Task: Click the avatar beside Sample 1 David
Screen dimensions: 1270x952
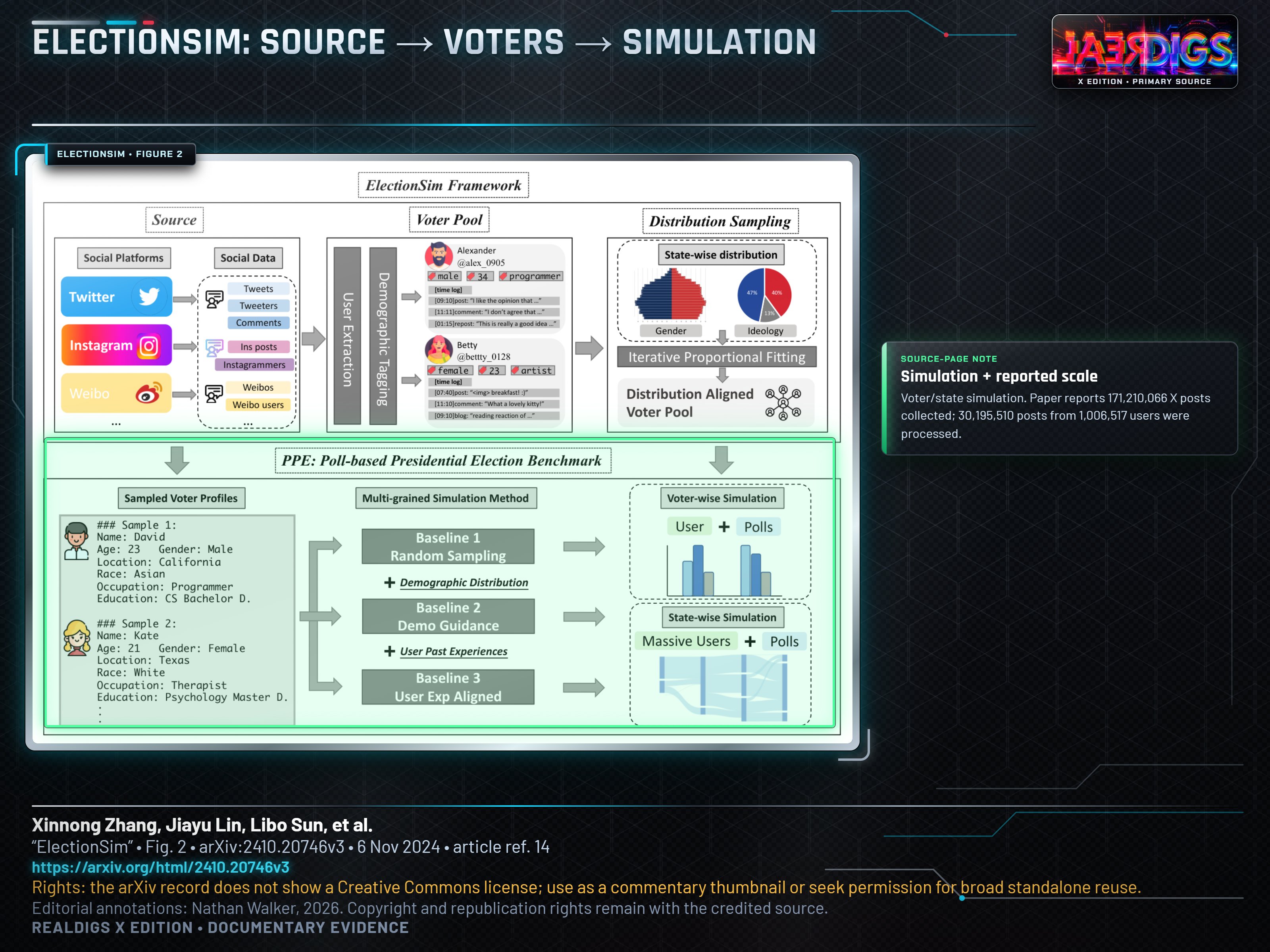Action: tap(76, 541)
